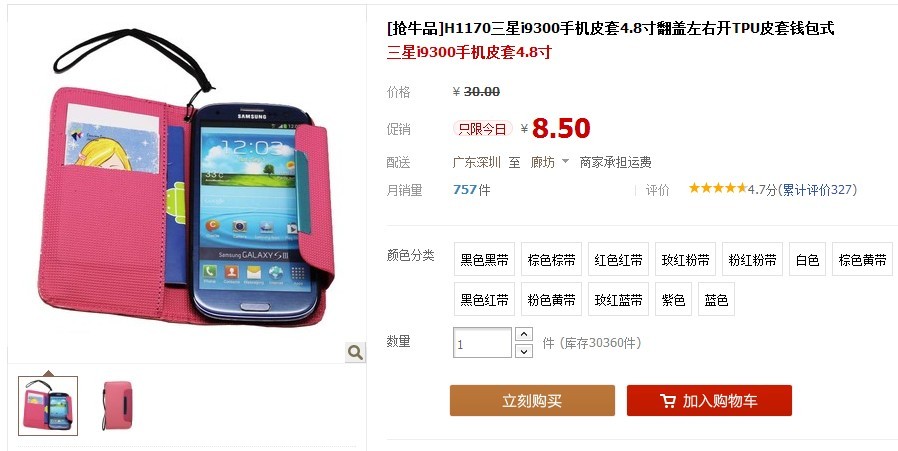
Task: Open the 廊坊 destination dropdown arrow
Action: tap(565, 162)
